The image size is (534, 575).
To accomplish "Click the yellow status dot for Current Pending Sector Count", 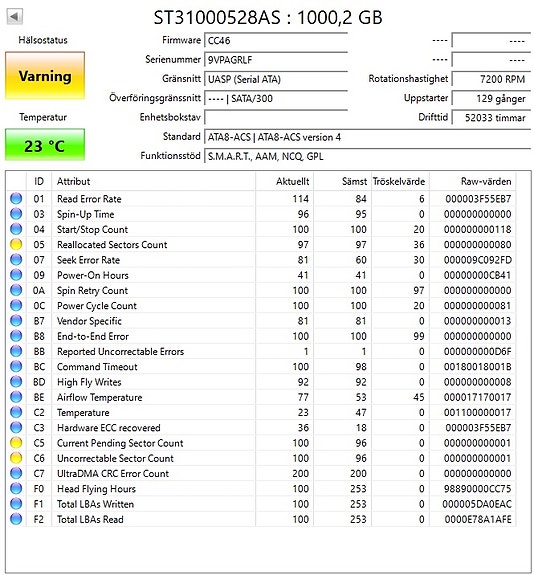I will point(16,443).
